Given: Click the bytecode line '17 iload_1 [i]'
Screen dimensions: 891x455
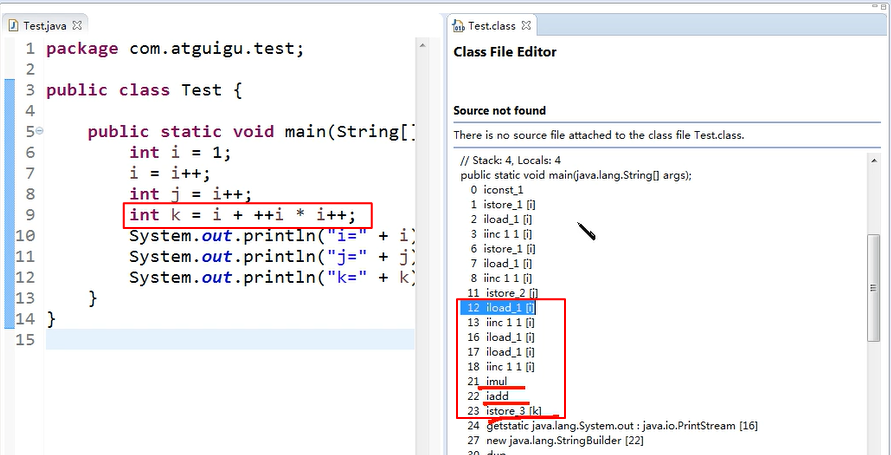Looking at the screenshot, I should [501, 352].
